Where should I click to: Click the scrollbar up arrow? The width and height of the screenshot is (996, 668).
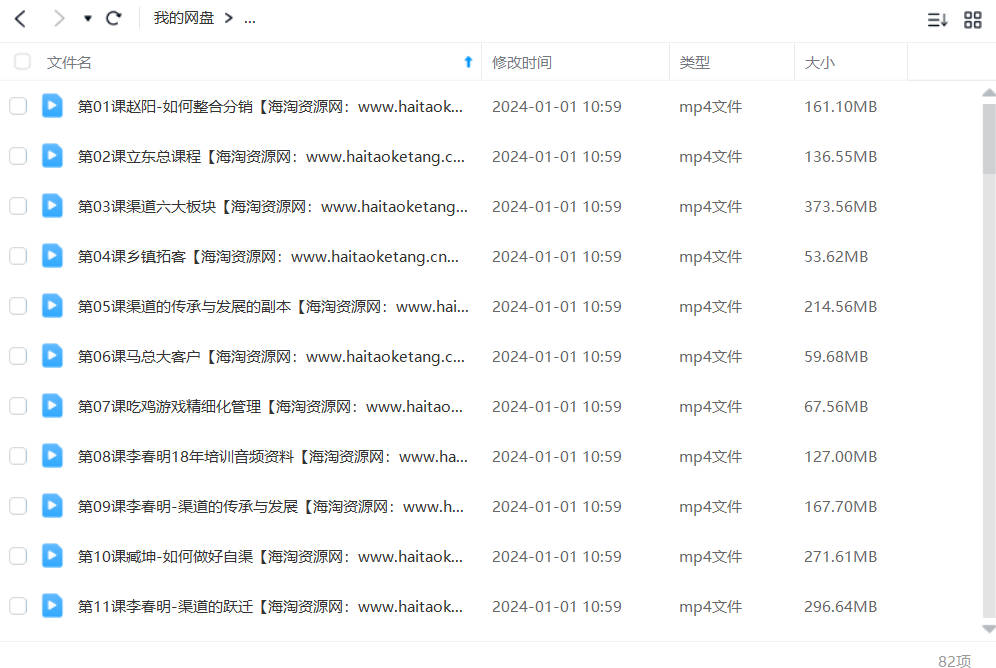tap(988, 93)
